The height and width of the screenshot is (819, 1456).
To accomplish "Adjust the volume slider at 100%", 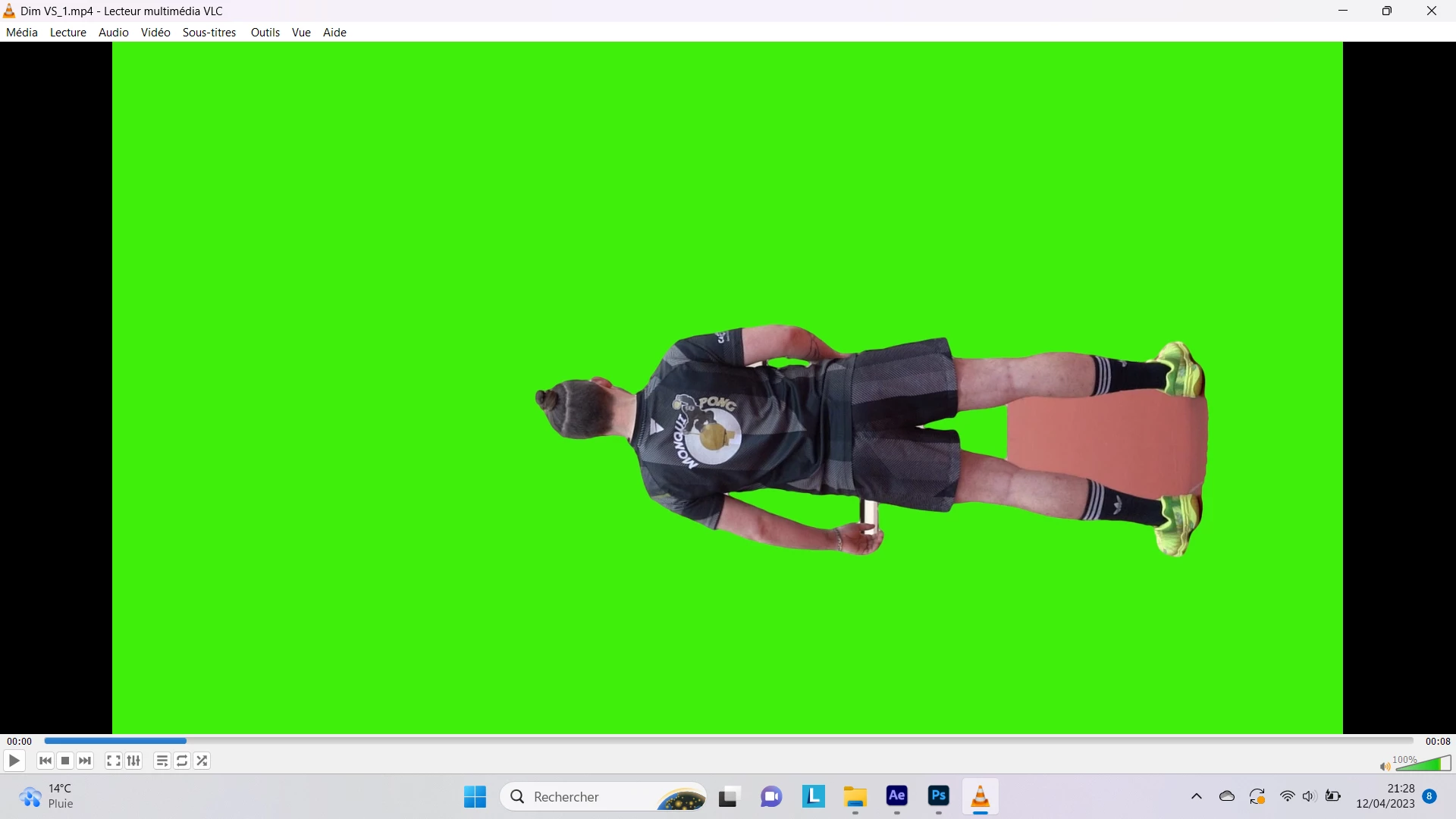I will (1423, 764).
